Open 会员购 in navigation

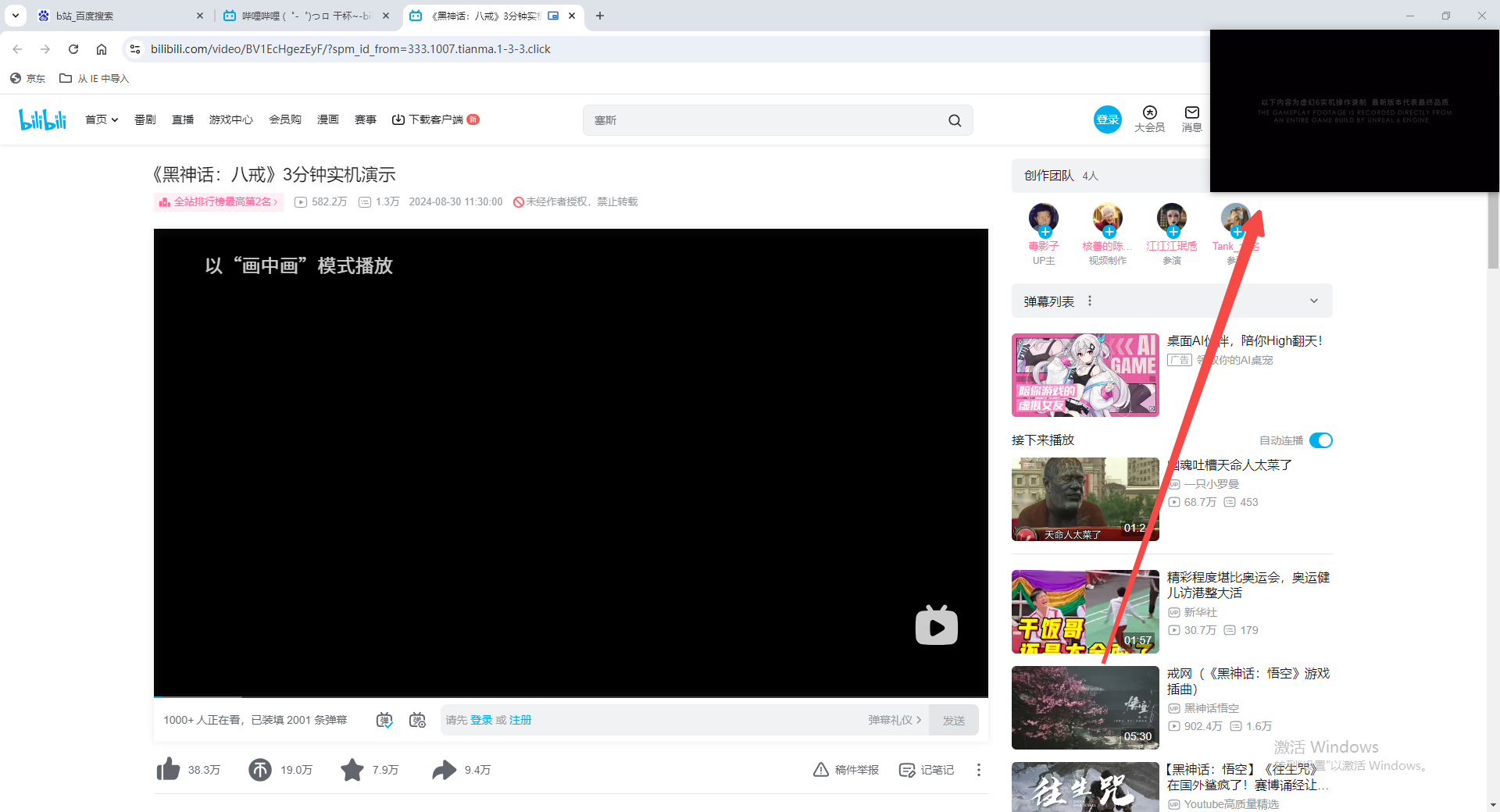[285, 119]
